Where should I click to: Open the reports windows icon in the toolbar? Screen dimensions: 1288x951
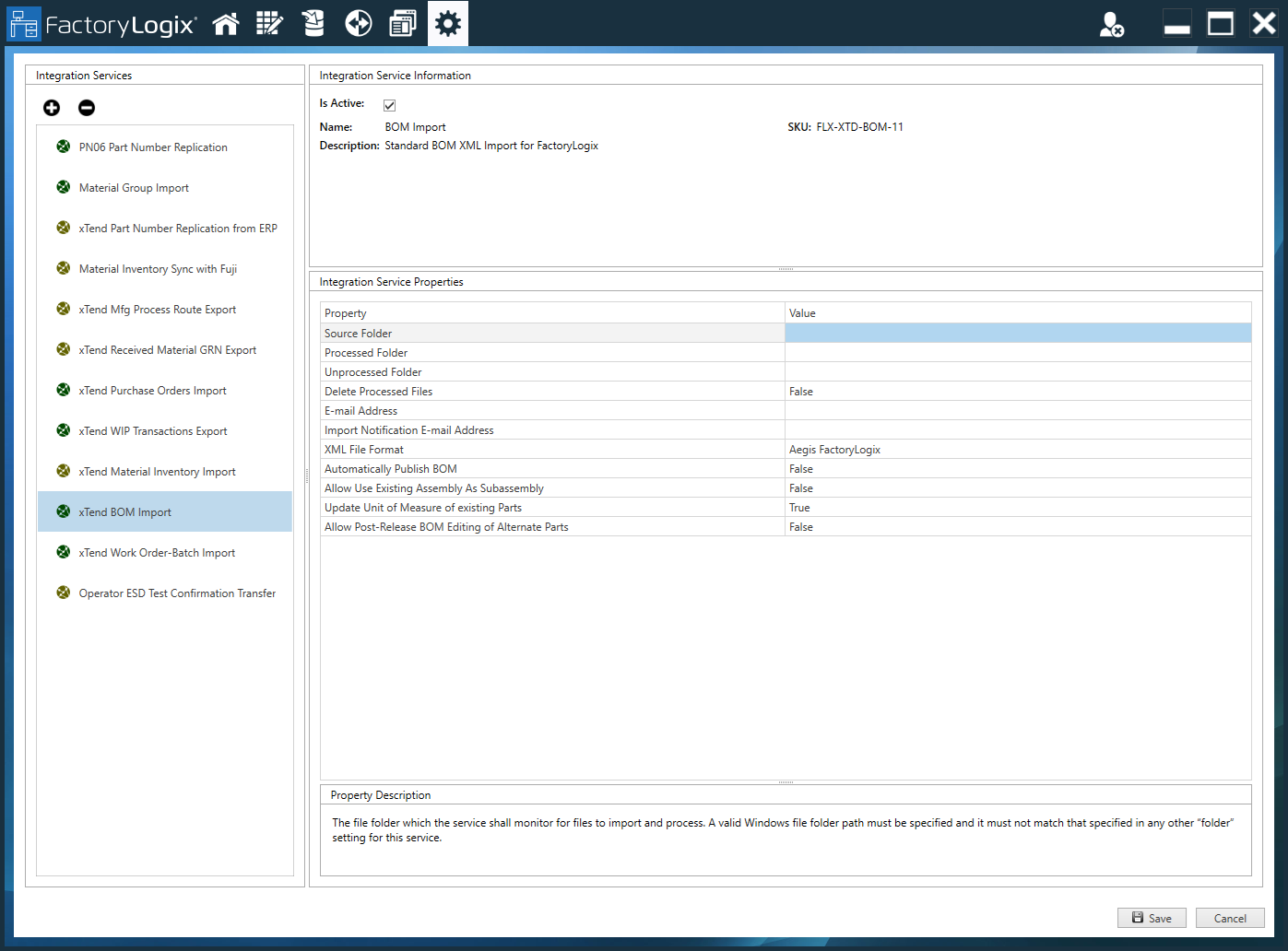(403, 23)
